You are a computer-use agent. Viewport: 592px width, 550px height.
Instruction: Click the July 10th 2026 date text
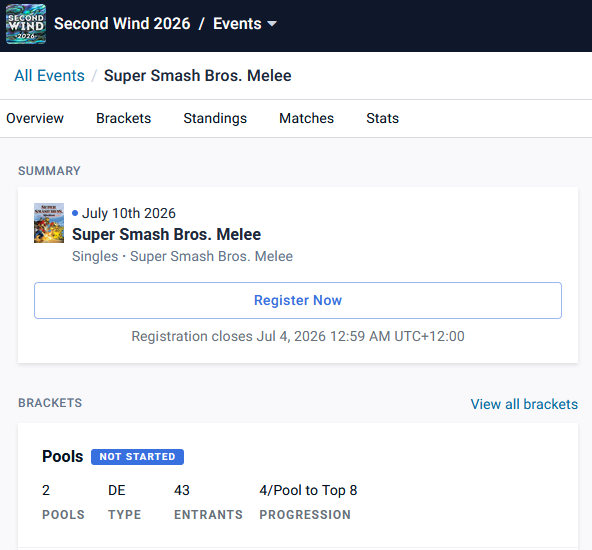129,213
